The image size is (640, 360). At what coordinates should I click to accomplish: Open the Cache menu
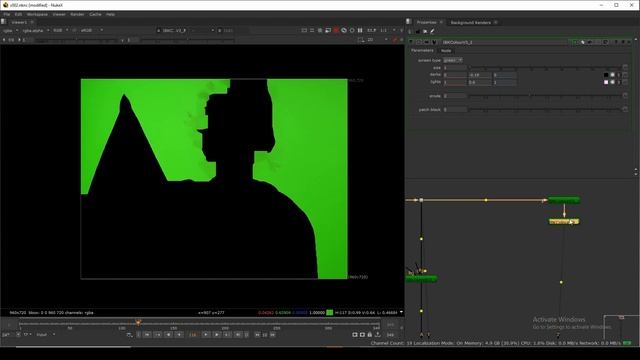coord(95,14)
